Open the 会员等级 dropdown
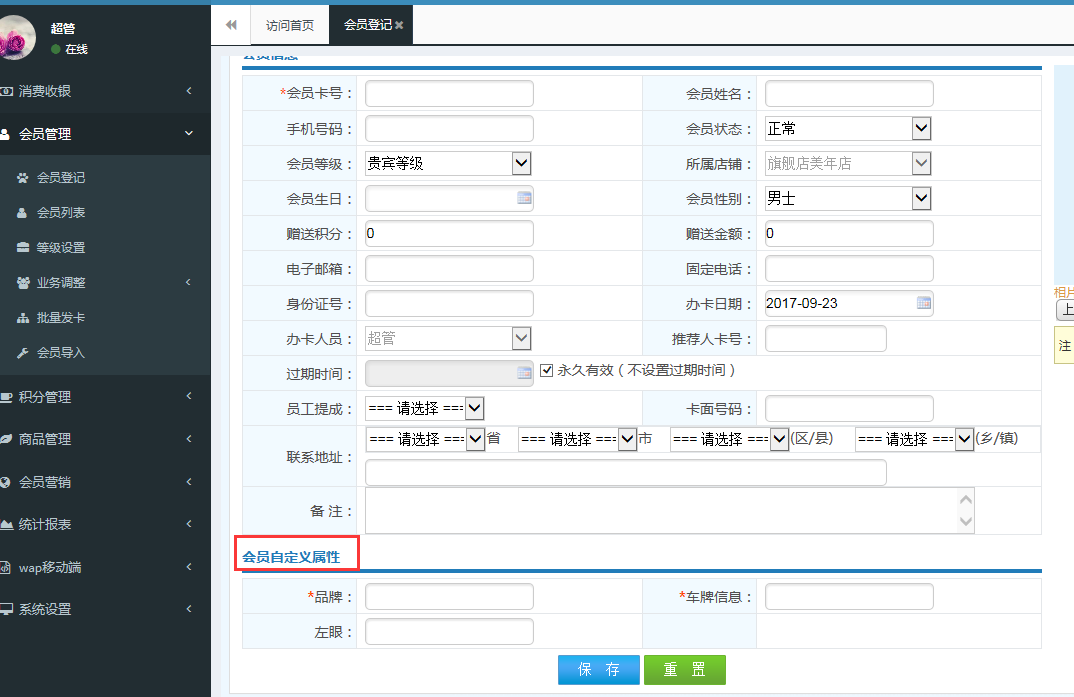 [521, 163]
